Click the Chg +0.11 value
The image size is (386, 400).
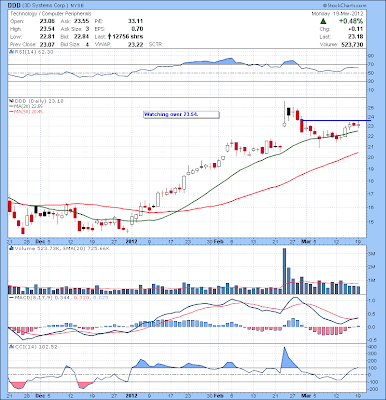356,29
